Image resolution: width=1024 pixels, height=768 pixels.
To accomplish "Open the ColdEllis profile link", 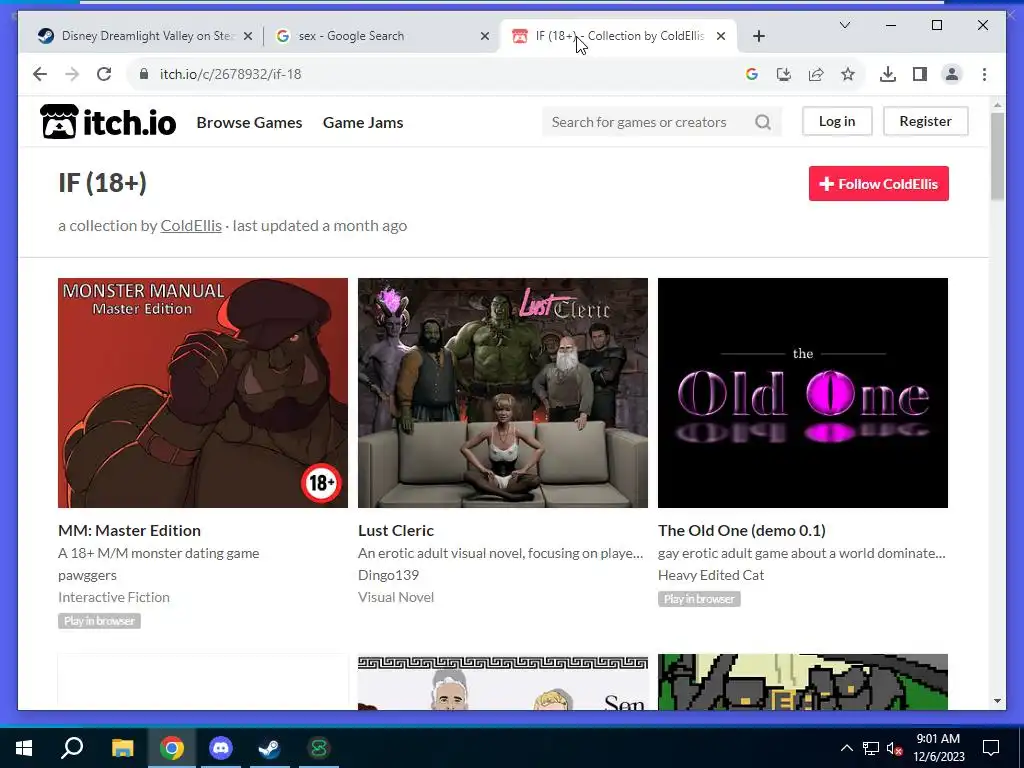I will tap(191, 225).
